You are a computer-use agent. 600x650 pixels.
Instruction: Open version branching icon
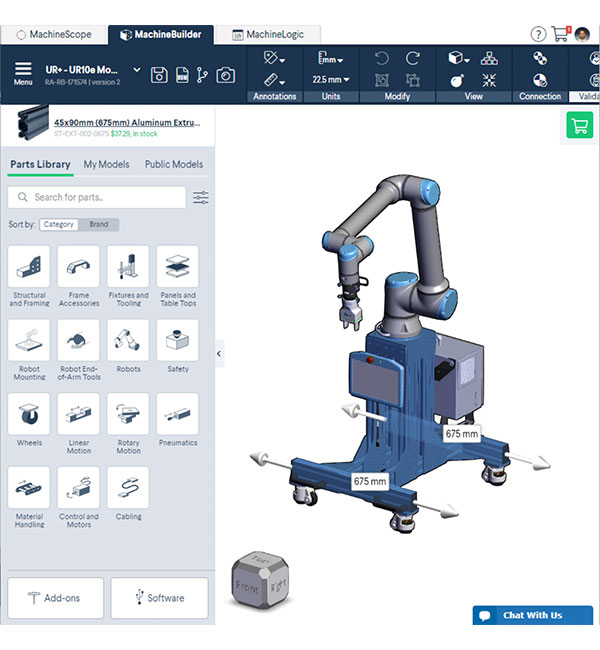click(202, 75)
